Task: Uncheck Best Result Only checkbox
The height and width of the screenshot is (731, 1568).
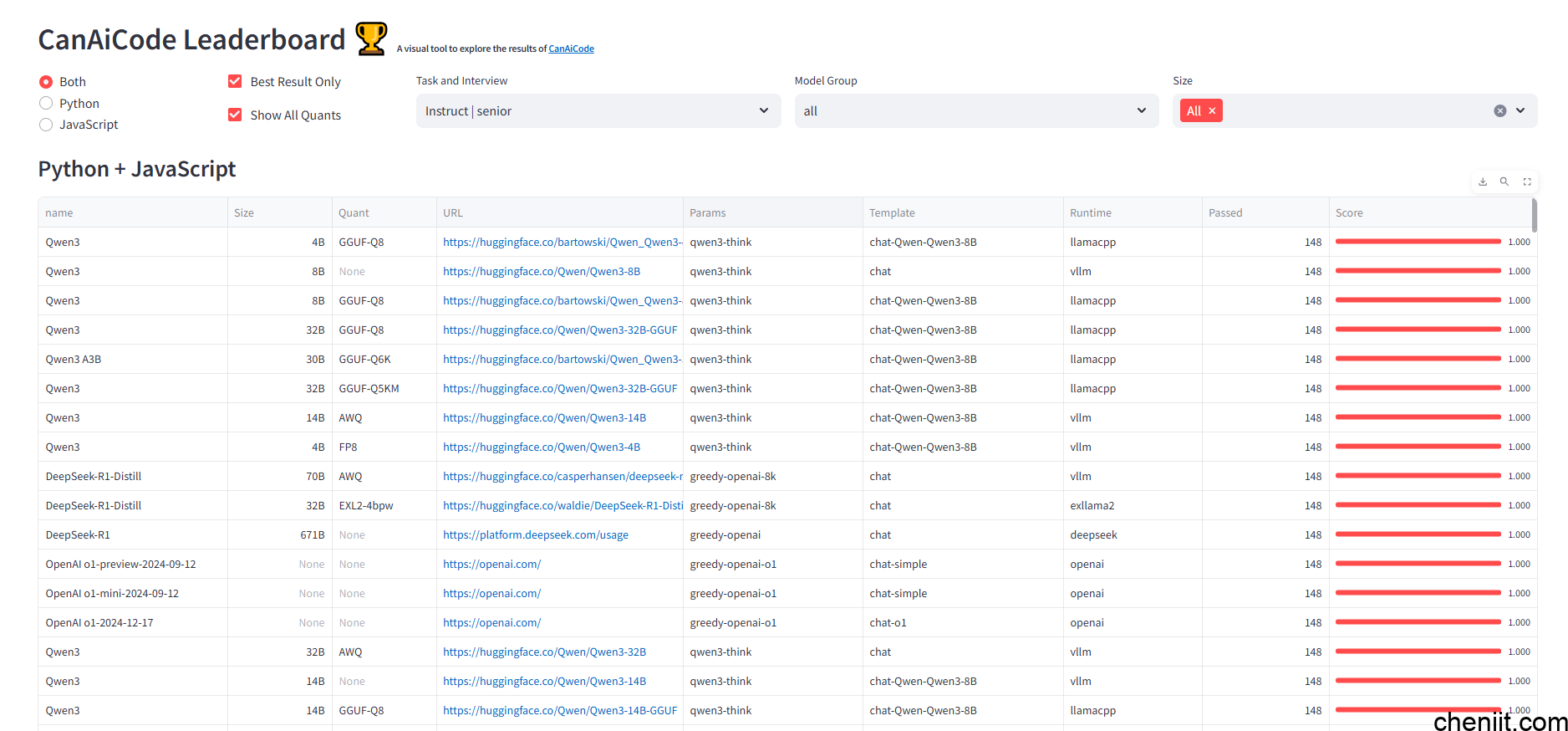Action: [x=235, y=82]
